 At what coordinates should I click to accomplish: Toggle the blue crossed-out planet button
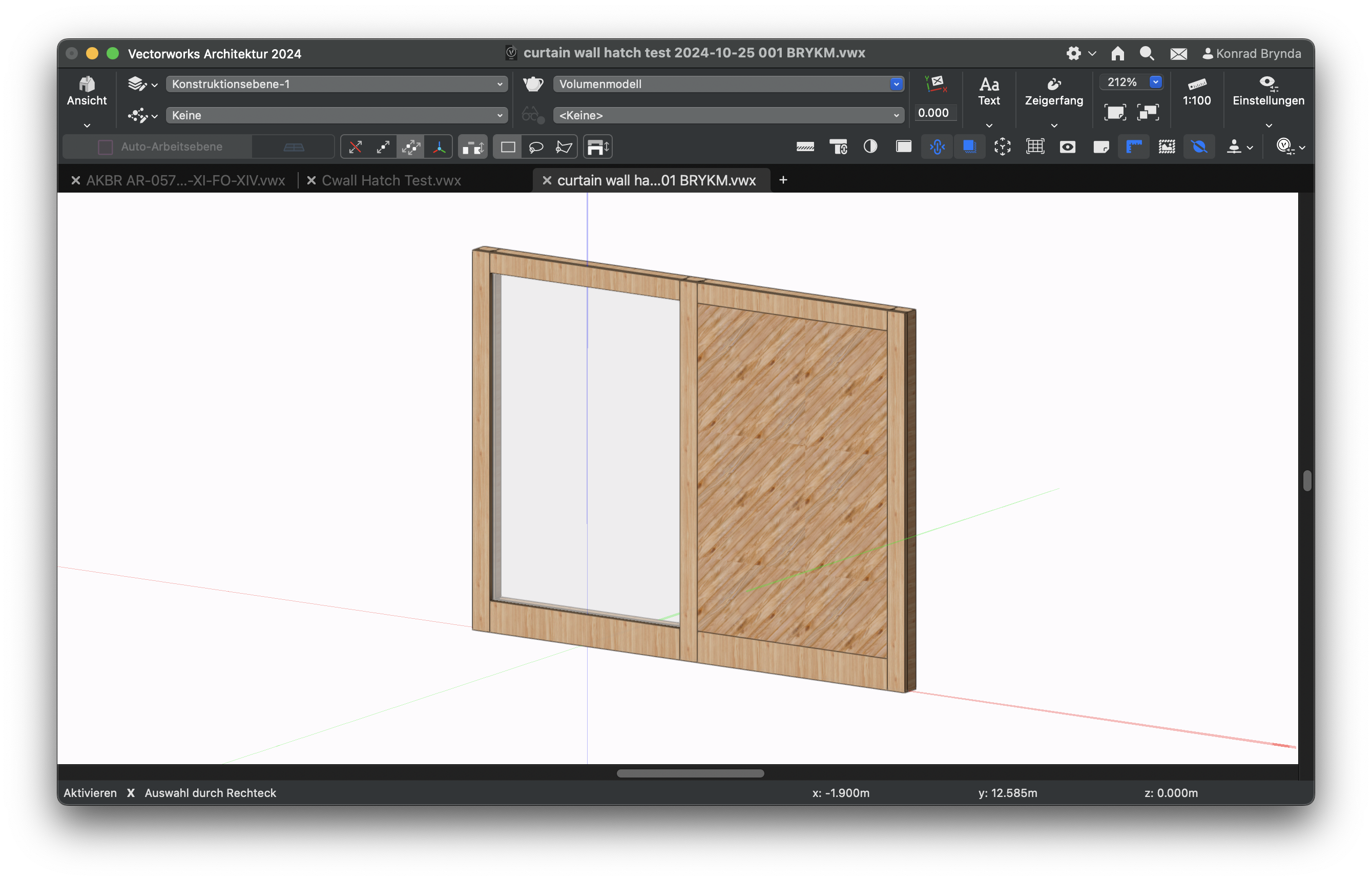click(x=1199, y=147)
